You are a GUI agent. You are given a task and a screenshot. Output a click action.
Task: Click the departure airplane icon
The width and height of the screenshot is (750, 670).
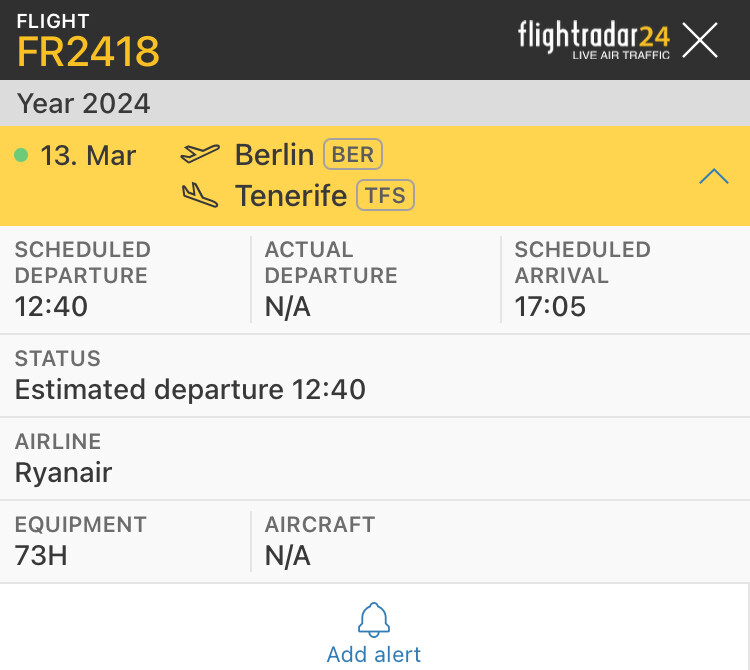pos(200,155)
